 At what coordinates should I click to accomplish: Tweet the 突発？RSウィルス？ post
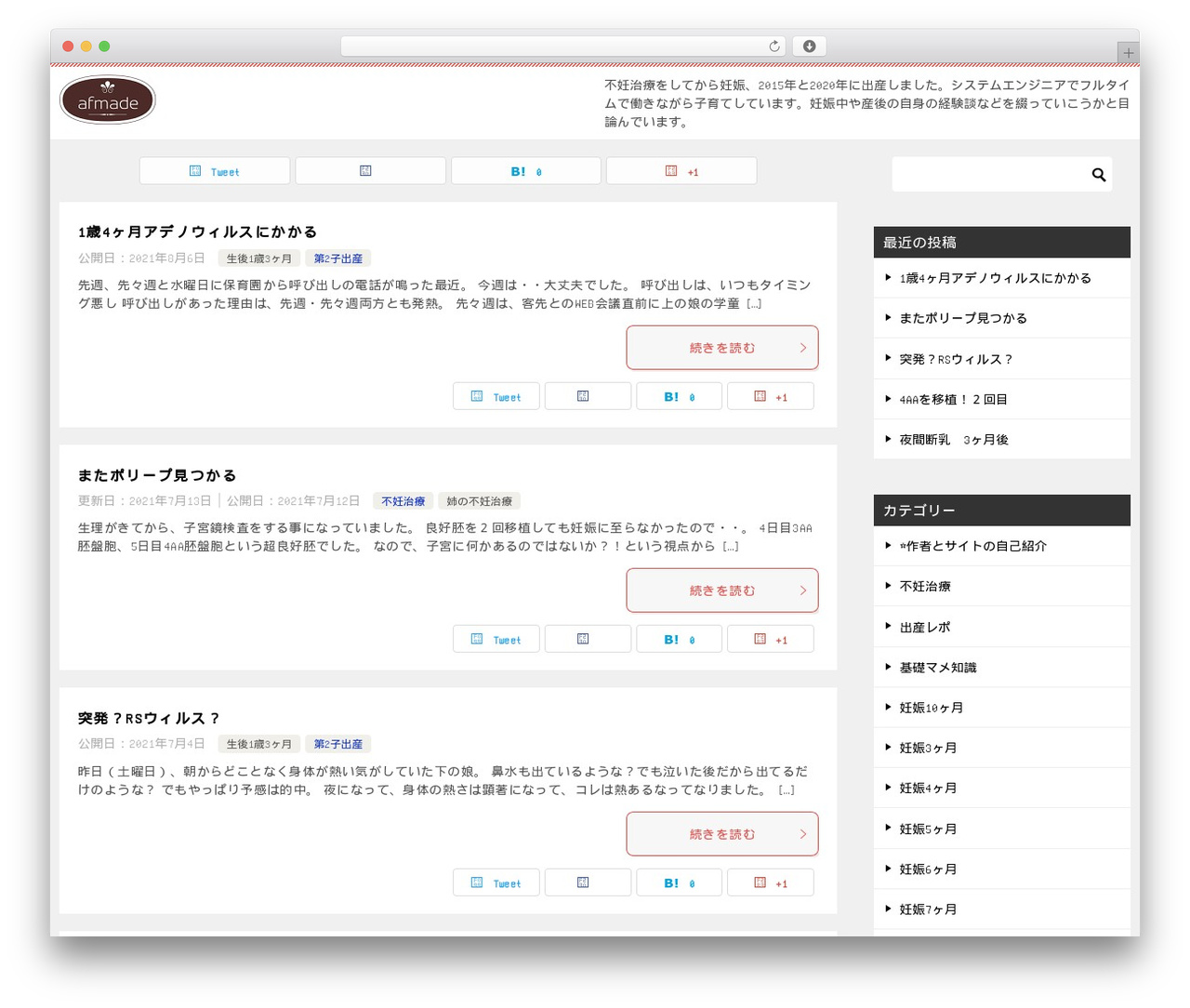pos(496,882)
